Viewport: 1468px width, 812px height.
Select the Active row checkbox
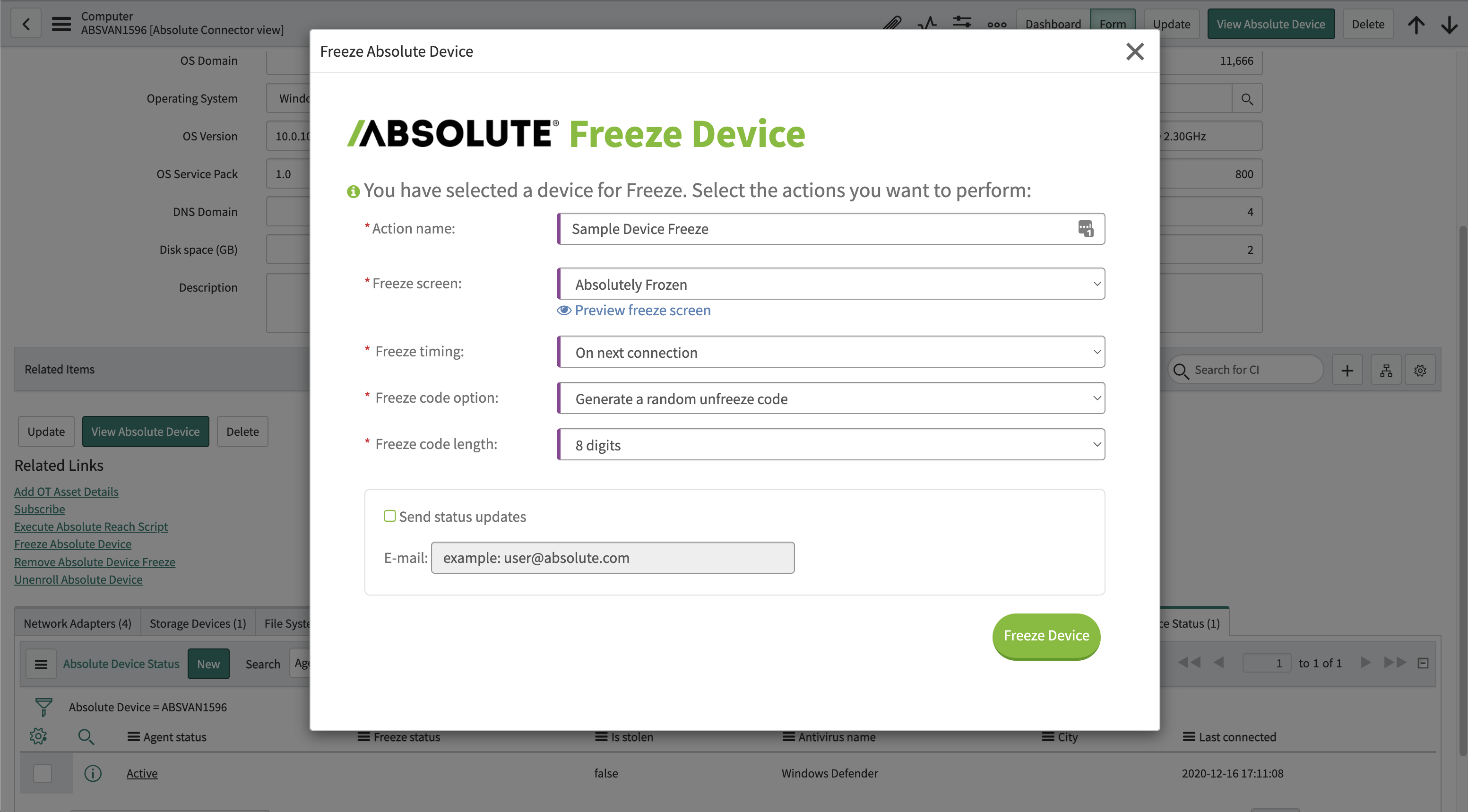pos(43,773)
